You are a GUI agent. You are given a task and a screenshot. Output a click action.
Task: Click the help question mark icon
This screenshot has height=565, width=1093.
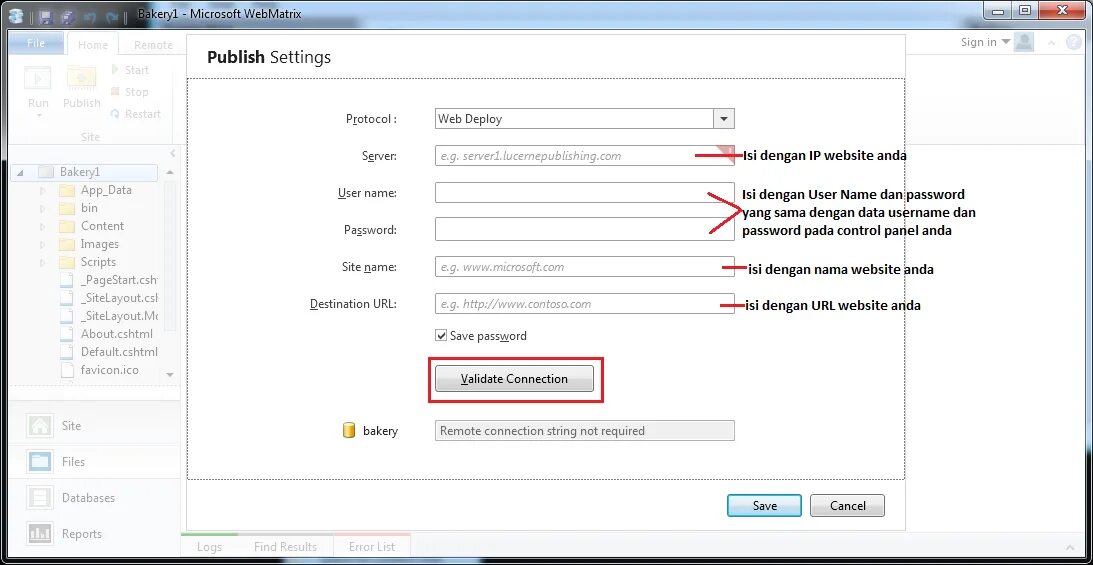tap(1073, 43)
